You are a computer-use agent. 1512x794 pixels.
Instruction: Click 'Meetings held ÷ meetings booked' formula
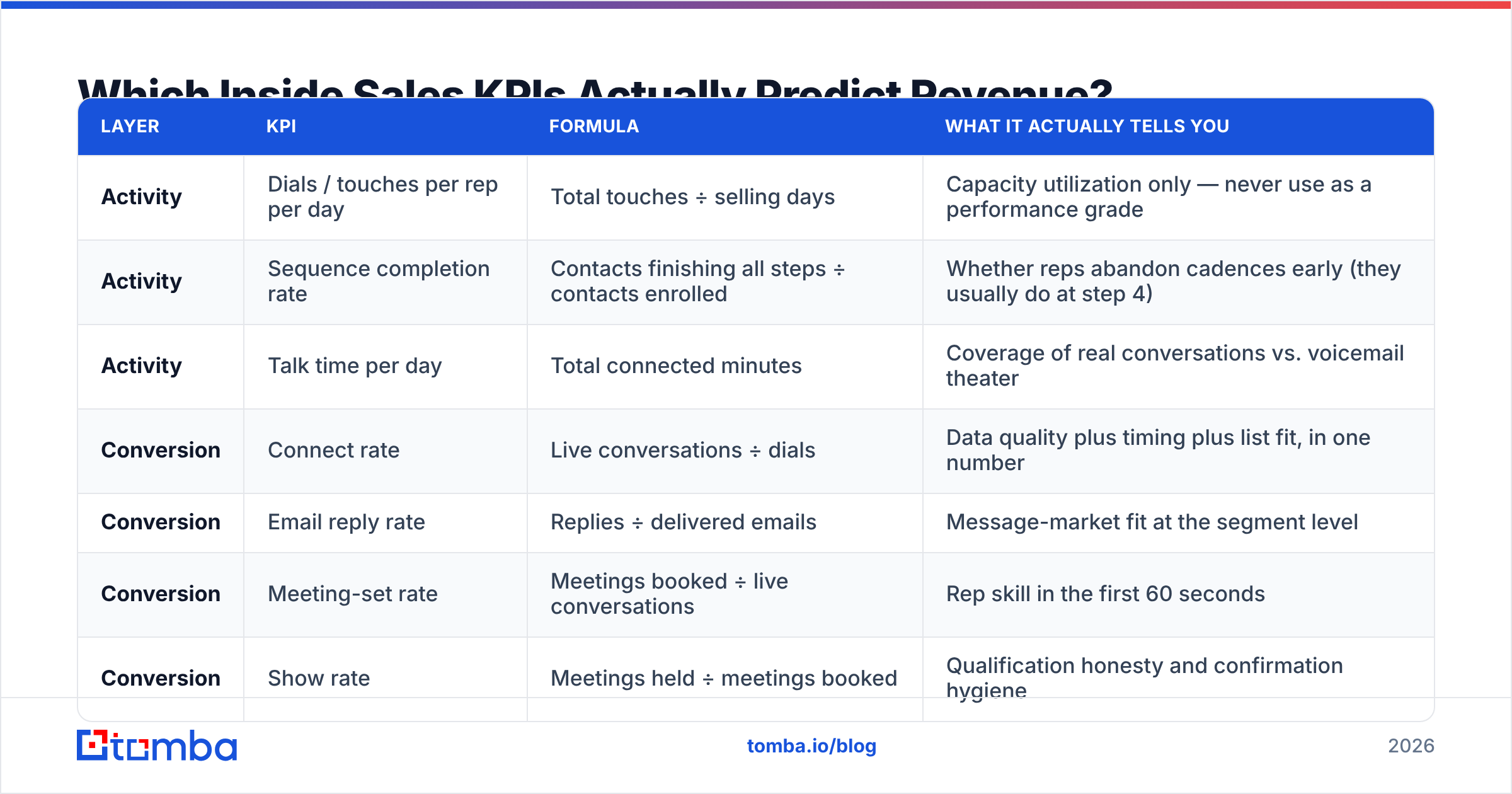(724, 678)
